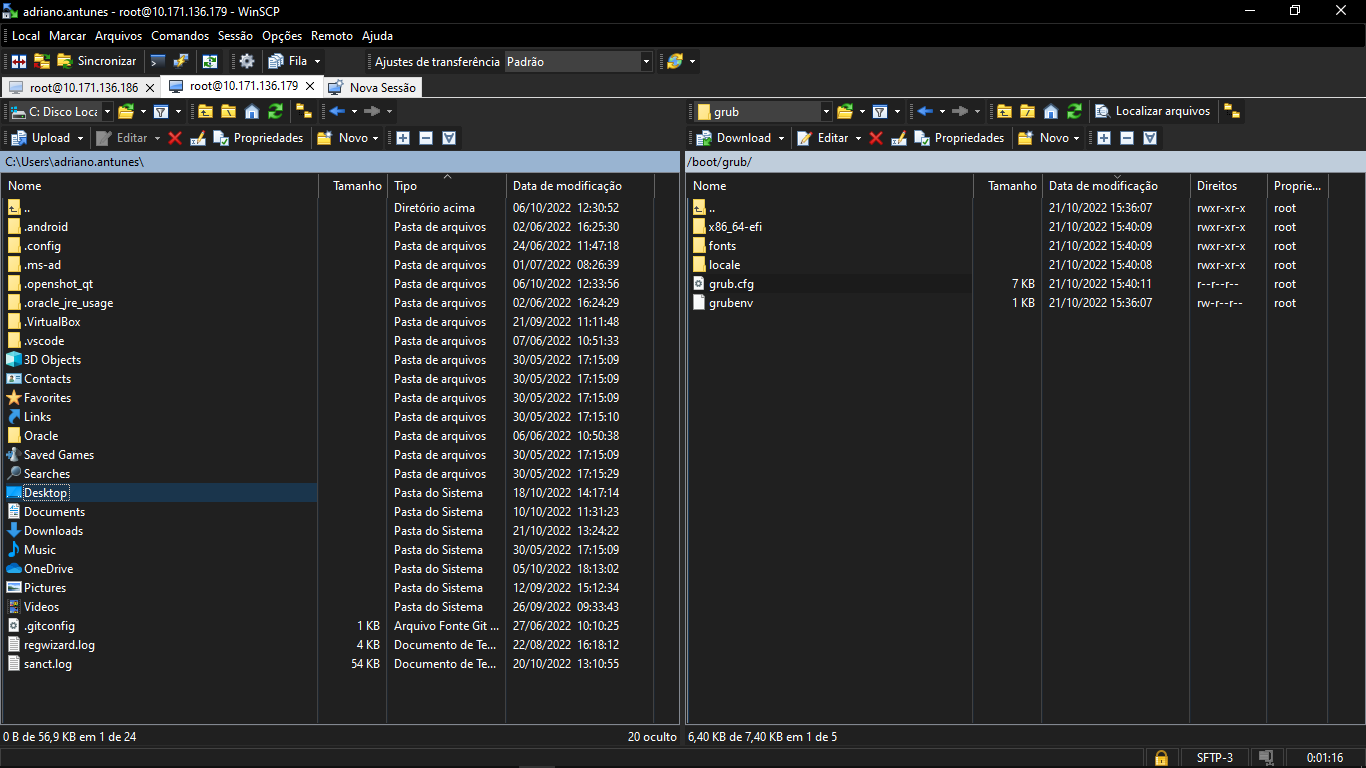
Task: Rename the selected remote file
Action: (x=899, y=138)
